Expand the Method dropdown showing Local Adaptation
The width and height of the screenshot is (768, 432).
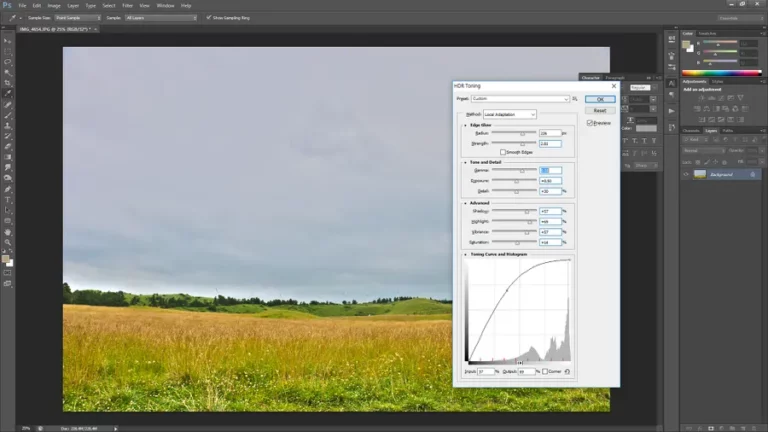pyautogui.click(x=510, y=114)
